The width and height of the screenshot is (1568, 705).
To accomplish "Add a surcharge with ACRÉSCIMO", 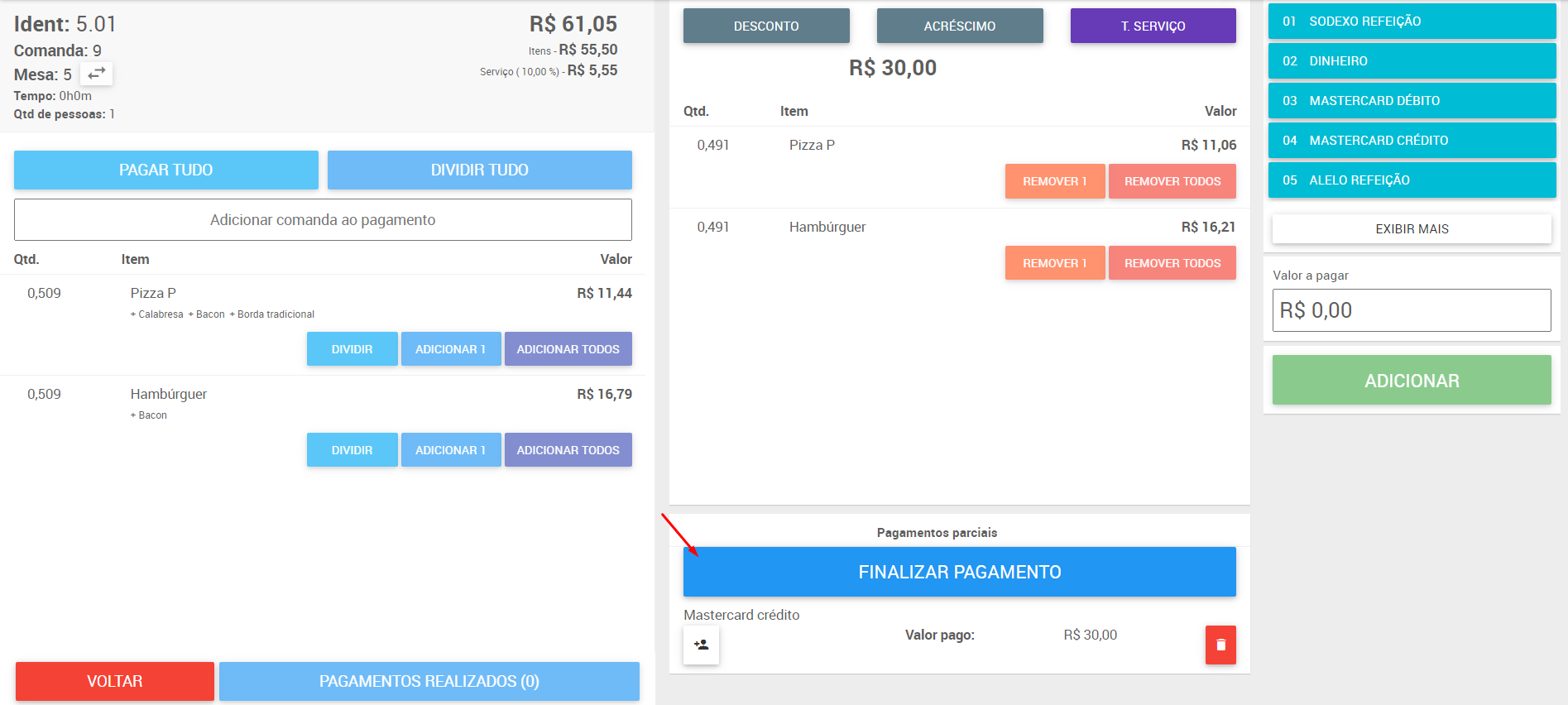I will (x=960, y=26).
